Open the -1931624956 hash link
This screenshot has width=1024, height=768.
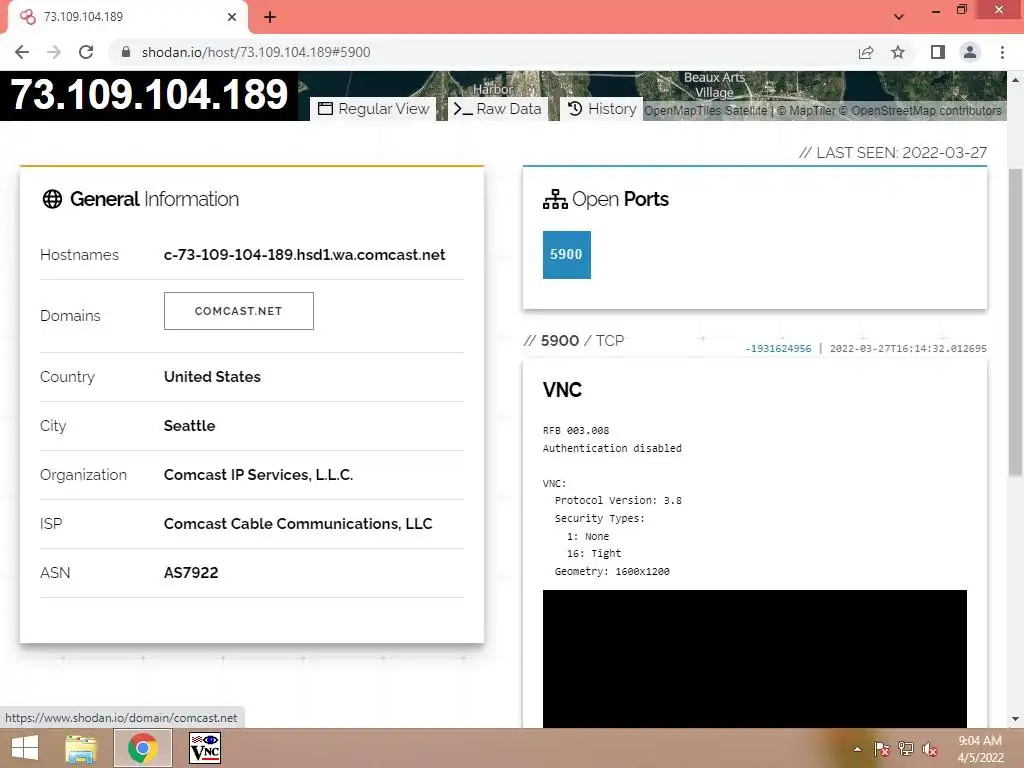tap(778, 349)
